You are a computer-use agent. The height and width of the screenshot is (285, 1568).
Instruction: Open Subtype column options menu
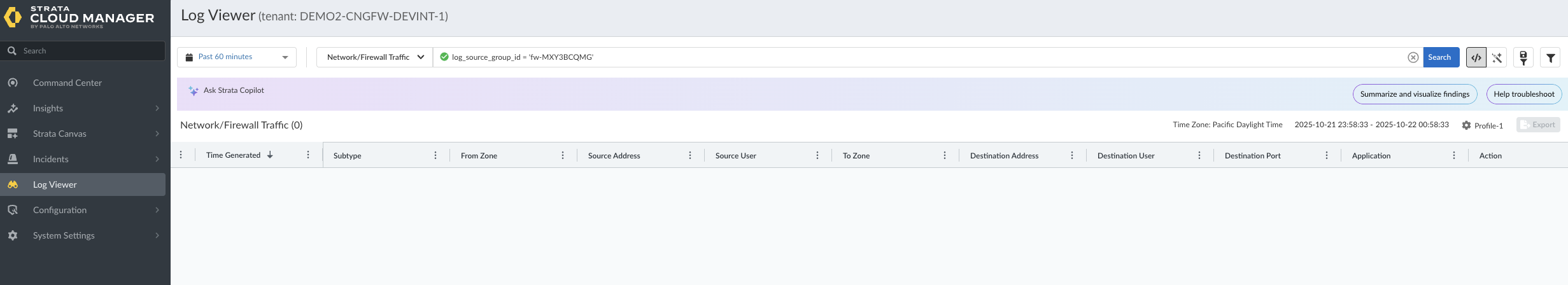click(x=435, y=155)
